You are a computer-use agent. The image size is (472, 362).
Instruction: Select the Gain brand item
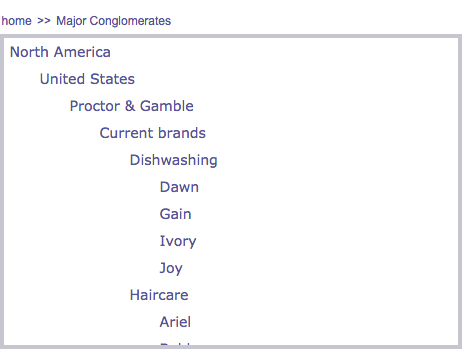click(175, 214)
